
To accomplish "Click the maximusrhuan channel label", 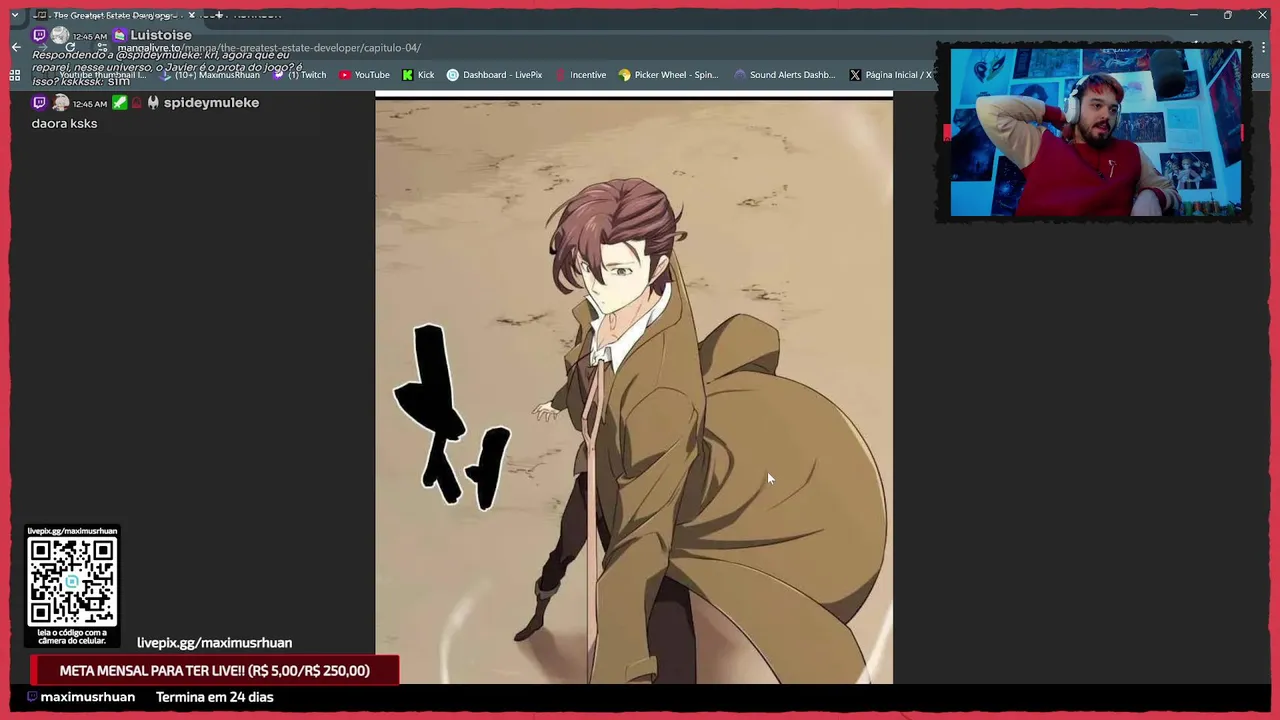I will click(88, 697).
